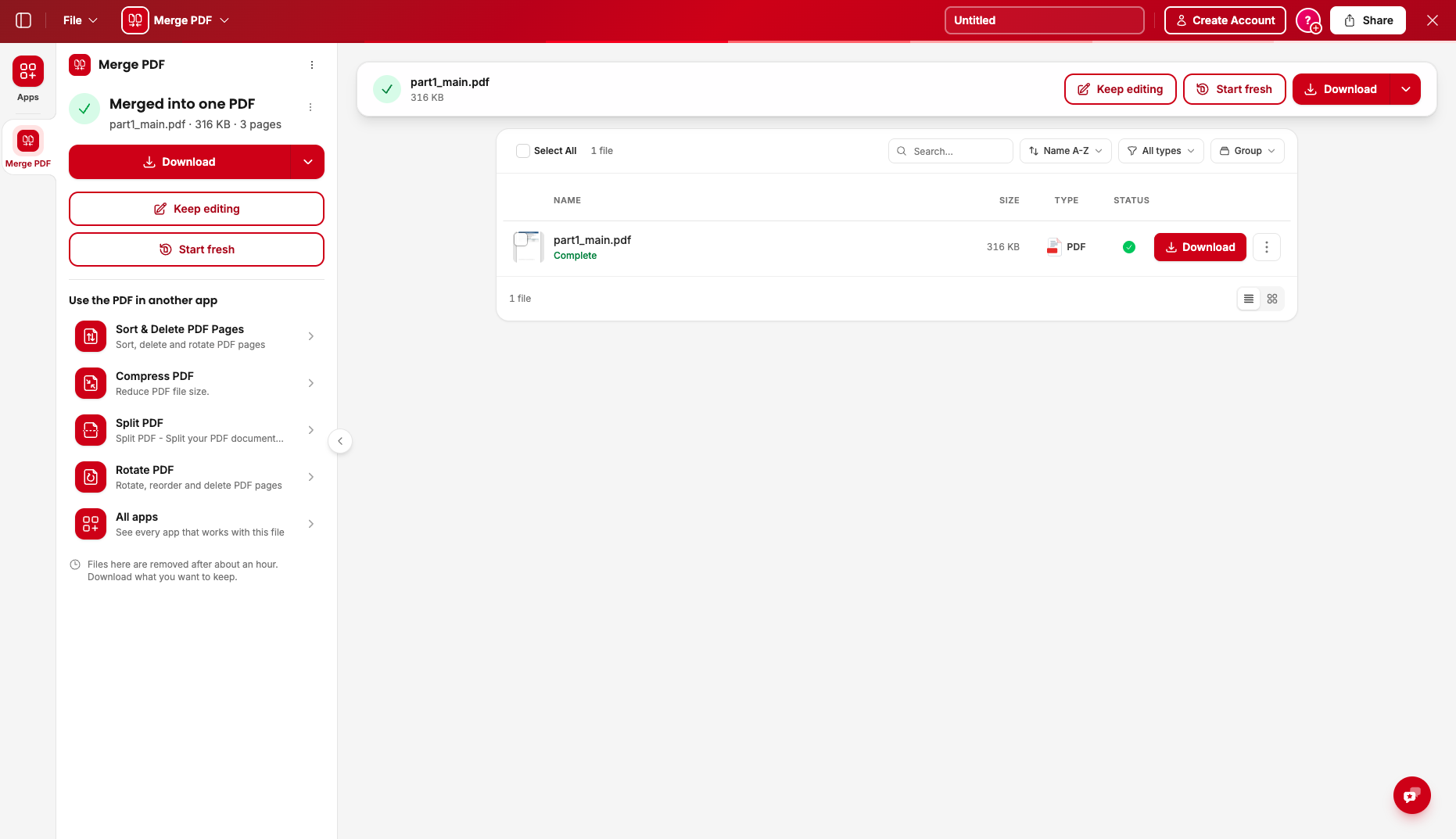1456x839 pixels.
Task: Click the Share button
Action: point(1368,20)
